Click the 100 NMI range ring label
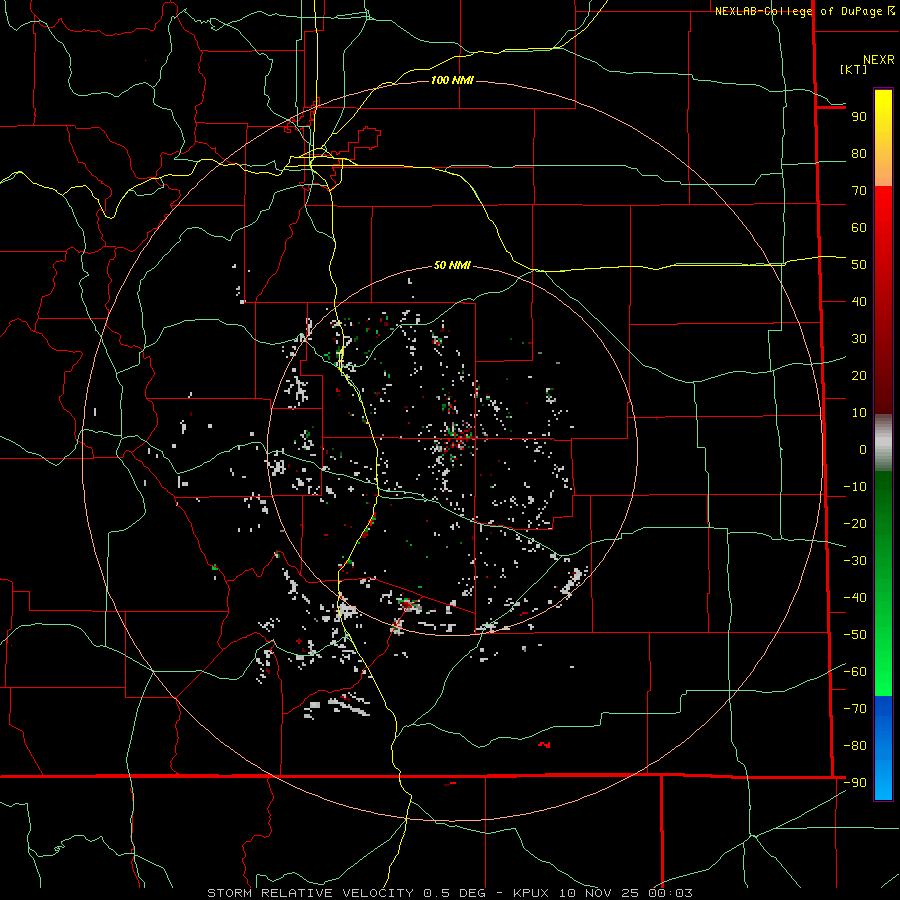Screen dimensions: 900x900 pos(452,80)
